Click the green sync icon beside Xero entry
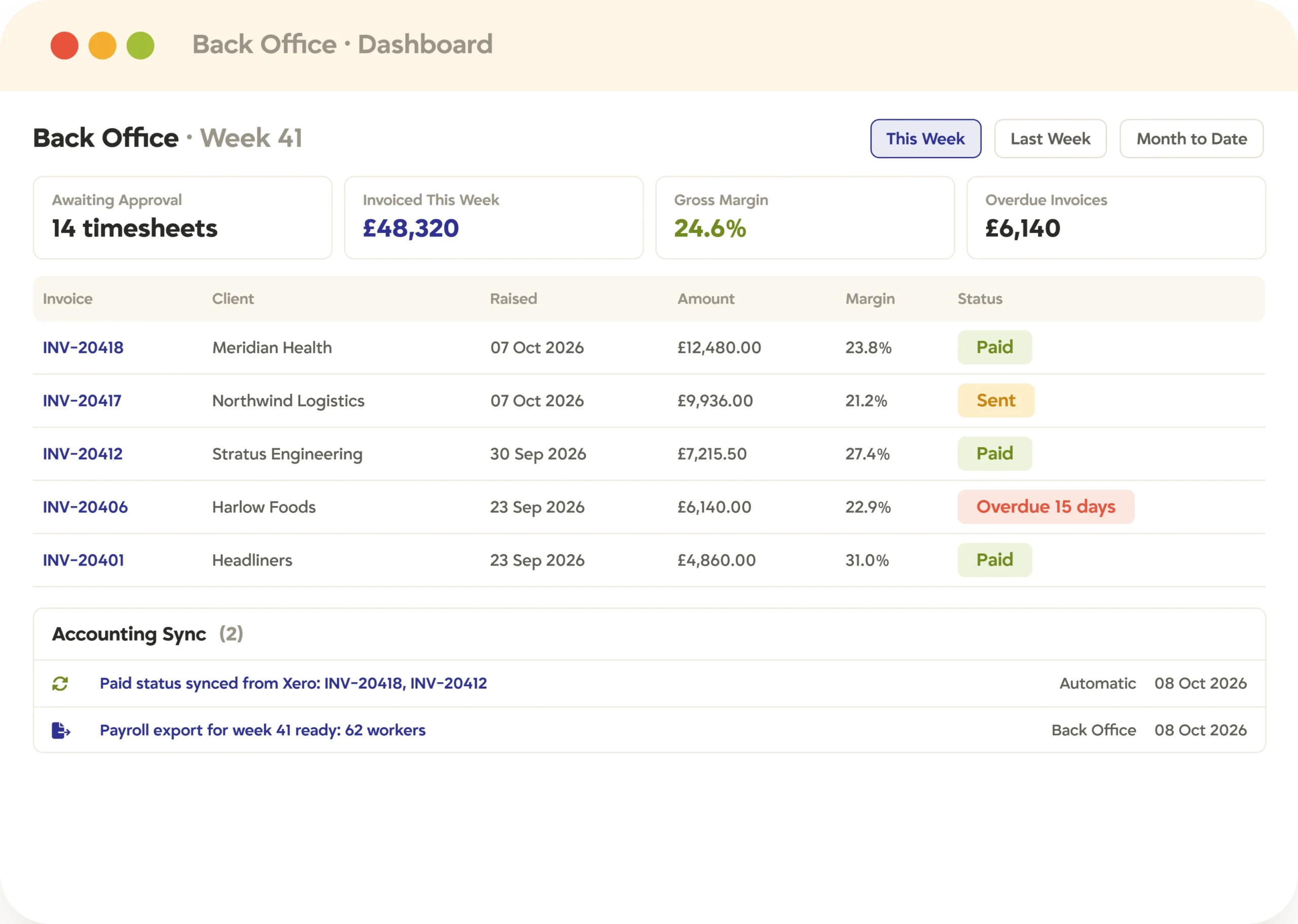 tap(60, 683)
